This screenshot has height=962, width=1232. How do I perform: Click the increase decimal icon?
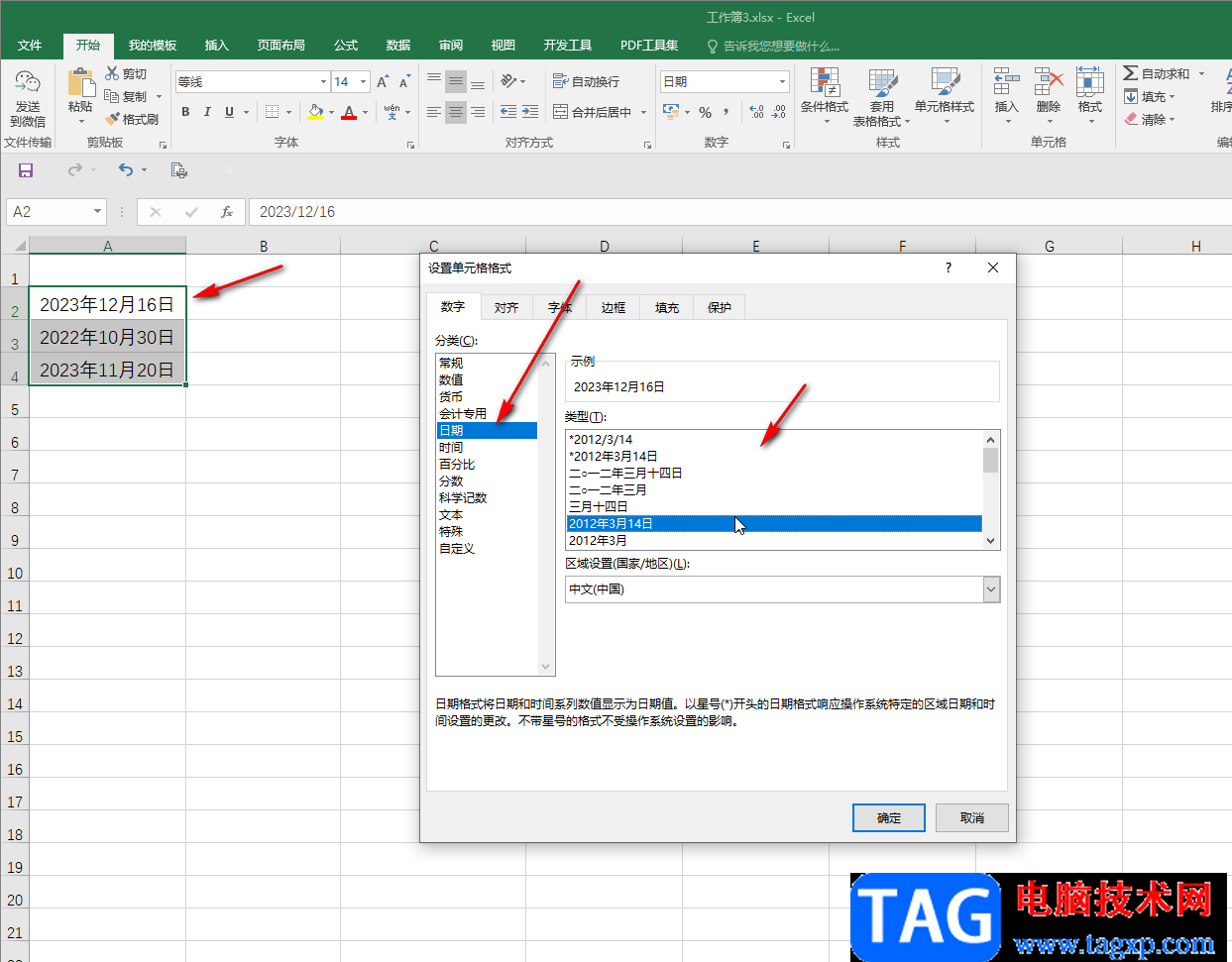pos(756,112)
